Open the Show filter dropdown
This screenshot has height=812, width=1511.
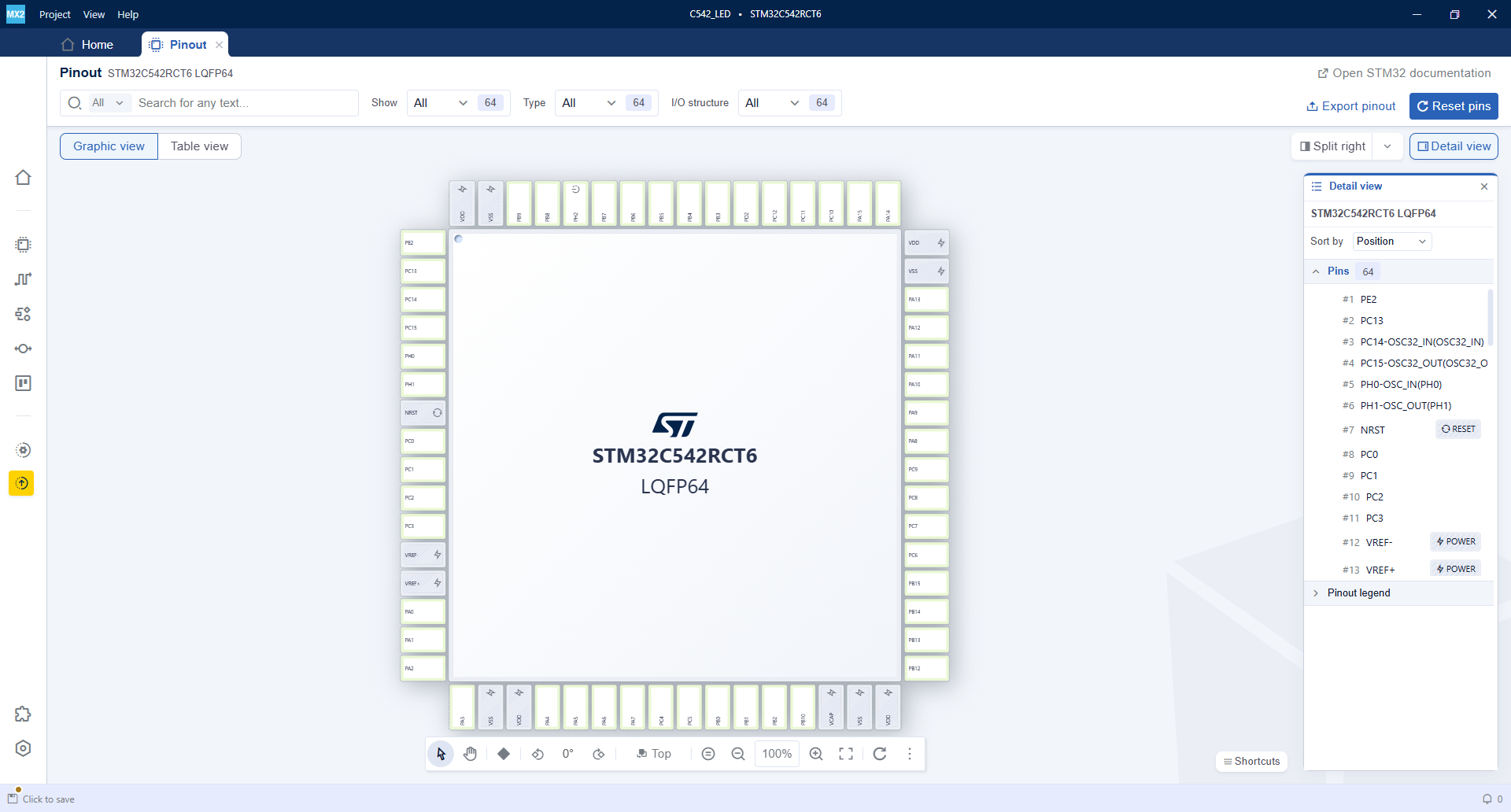pyautogui.click(x=442, y=103)
